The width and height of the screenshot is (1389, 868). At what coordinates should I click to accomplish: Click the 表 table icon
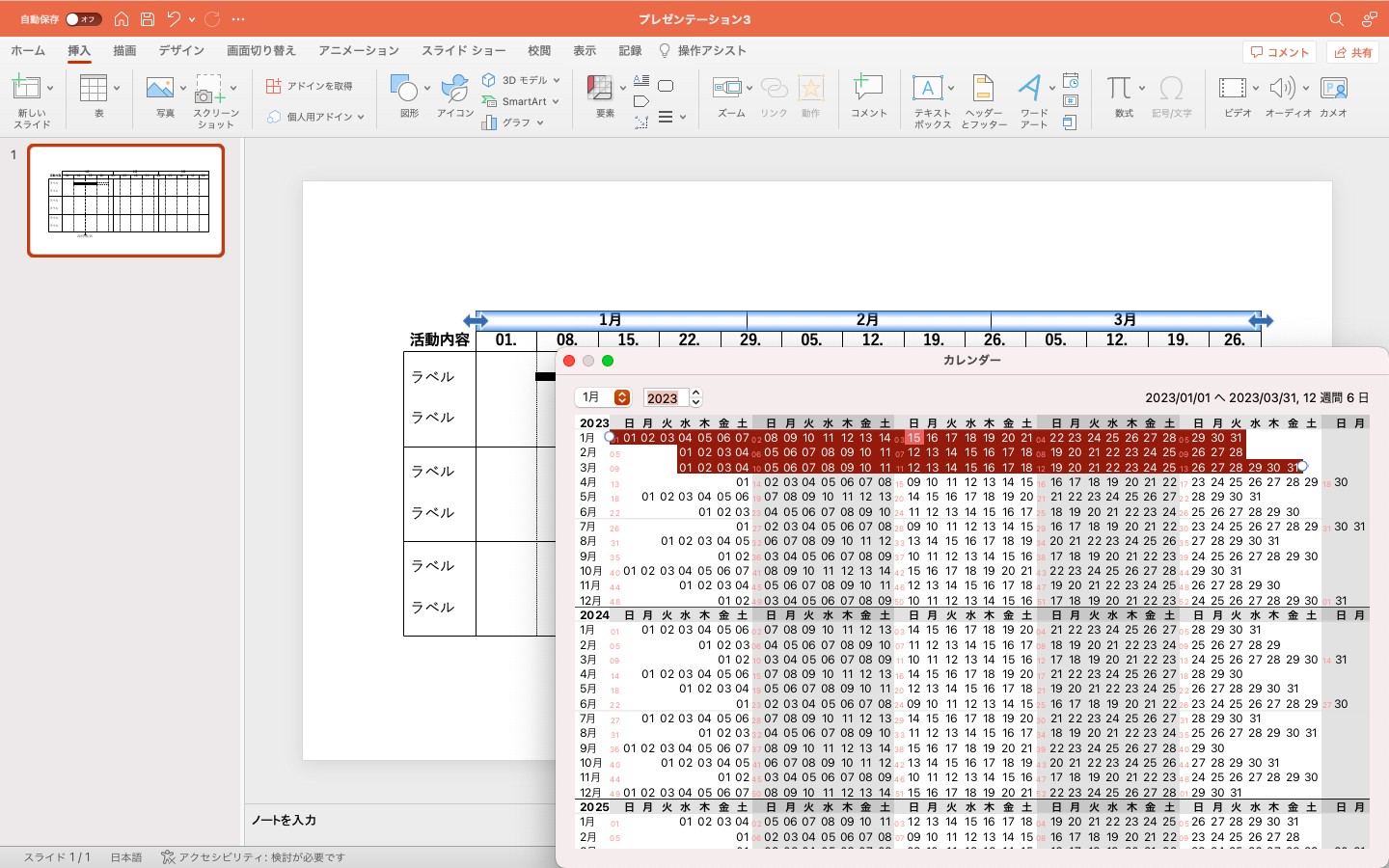pos(95,88)
